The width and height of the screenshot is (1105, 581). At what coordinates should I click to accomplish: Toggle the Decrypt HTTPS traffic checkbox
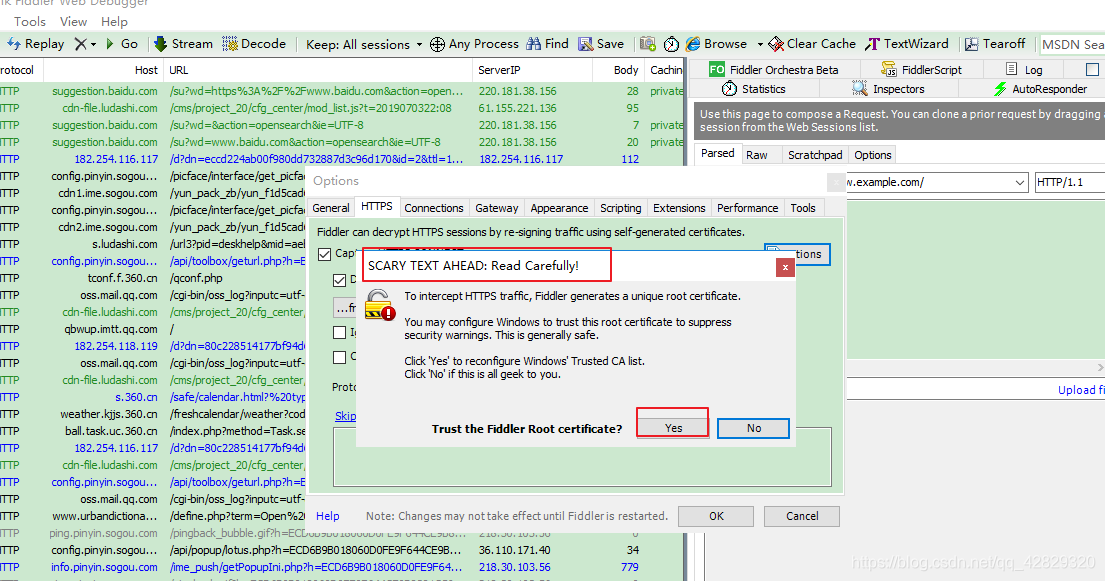pos(339,280)
